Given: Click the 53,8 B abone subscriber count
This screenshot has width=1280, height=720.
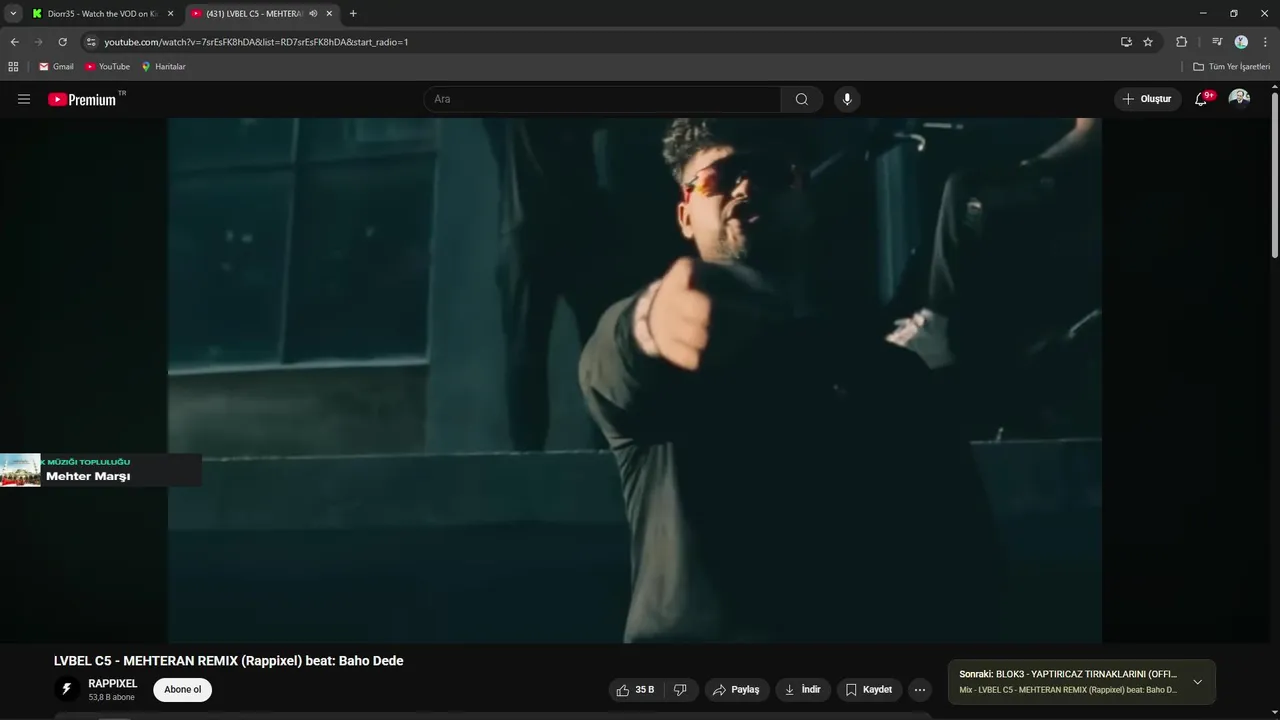Looking at the screenshot, I should pos(111,698).
